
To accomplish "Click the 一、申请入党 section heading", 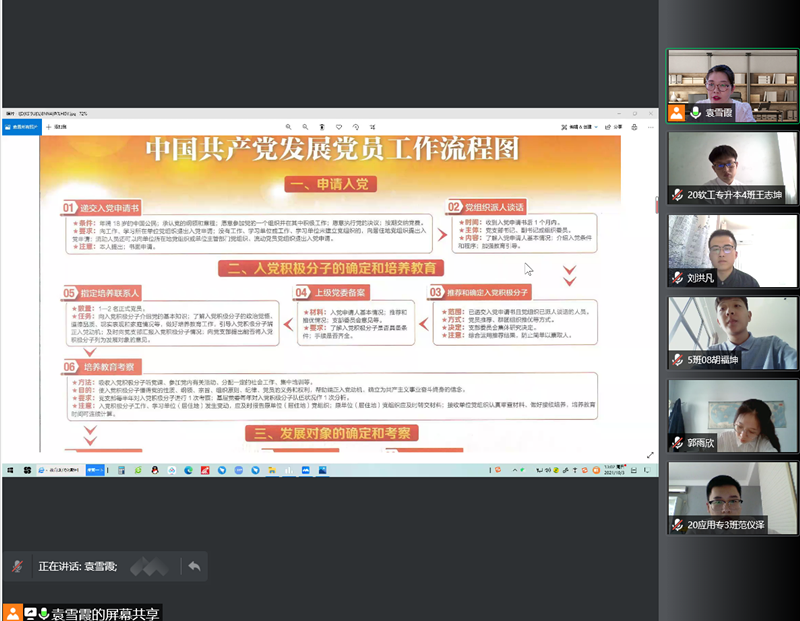I will point(331,184).
